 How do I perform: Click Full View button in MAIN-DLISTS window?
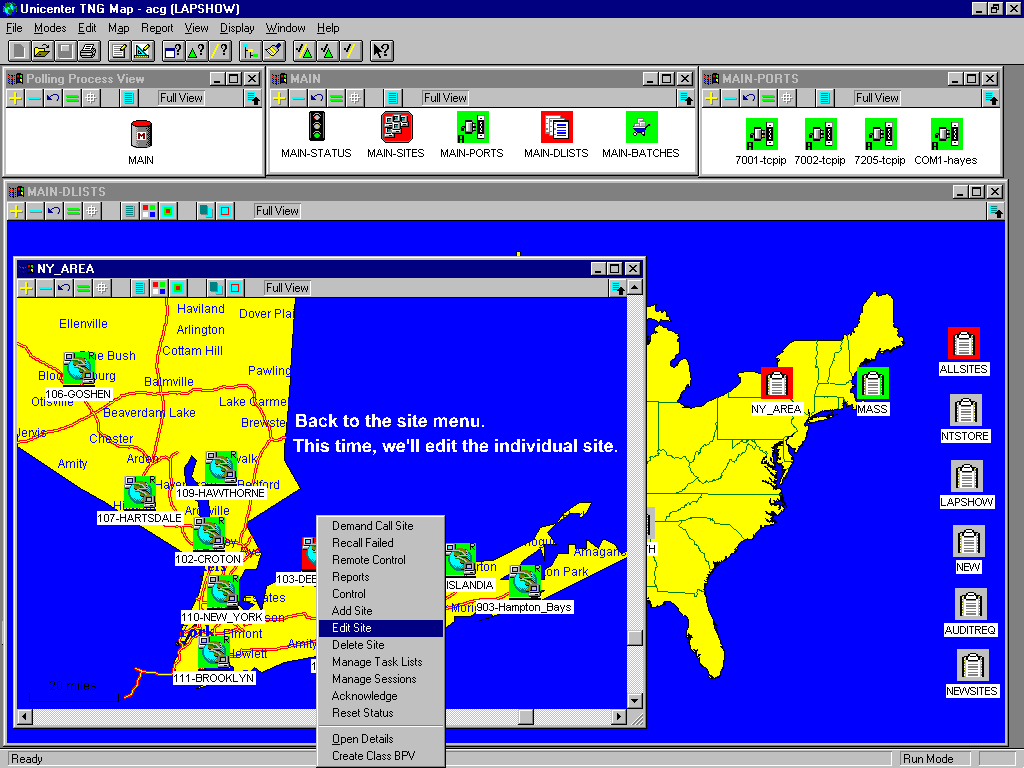pyautogui.click(x=277, y=211)
